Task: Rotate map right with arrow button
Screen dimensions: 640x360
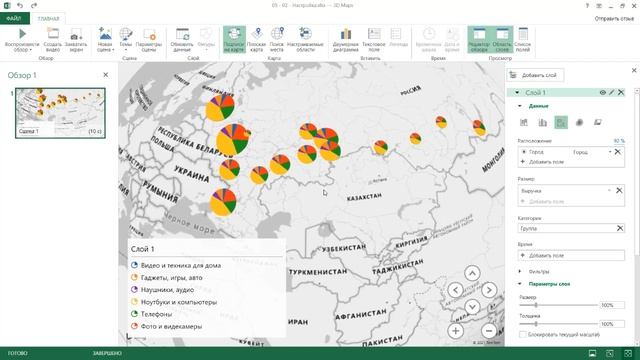Action: (489, 290)
